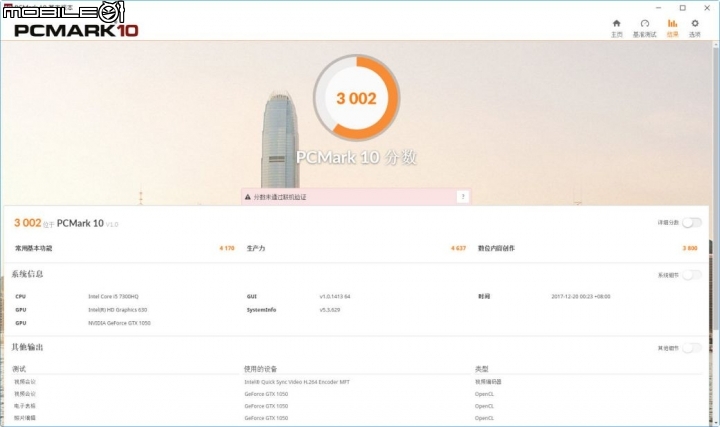The height and width of the screenshot is (427, 720).
Task: Click the question mark help button
Action: [462, 197]
